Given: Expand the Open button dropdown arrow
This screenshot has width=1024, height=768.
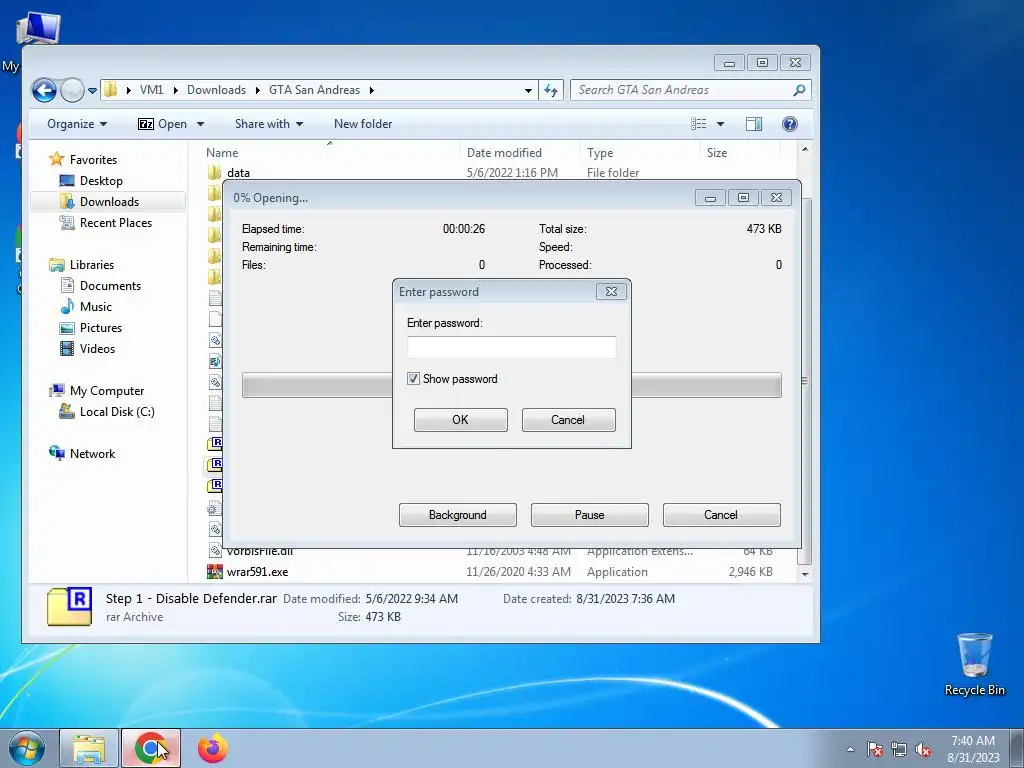Looking at the screenshot, I should [200, 124].
